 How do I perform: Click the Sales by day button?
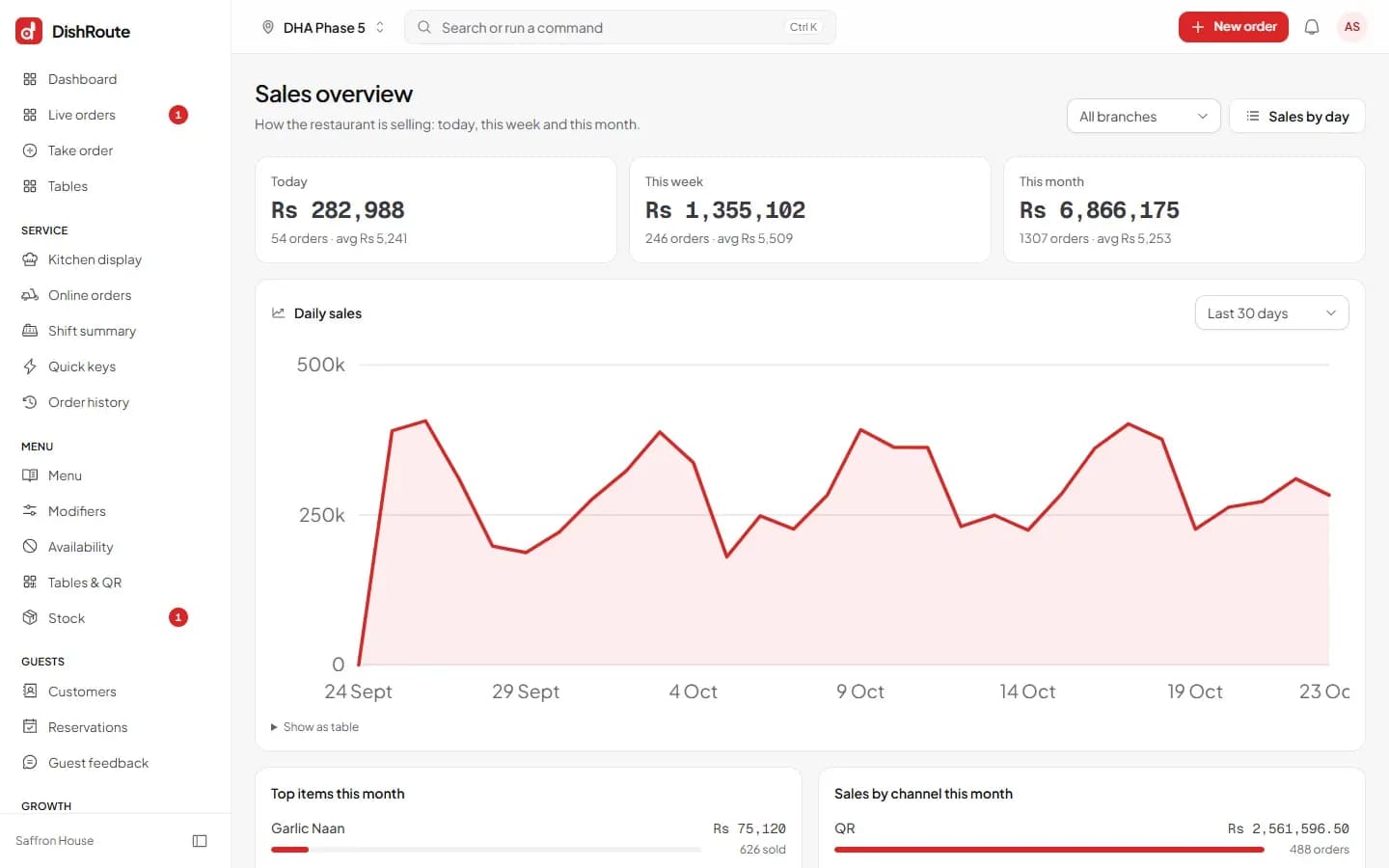point(1296,117)
